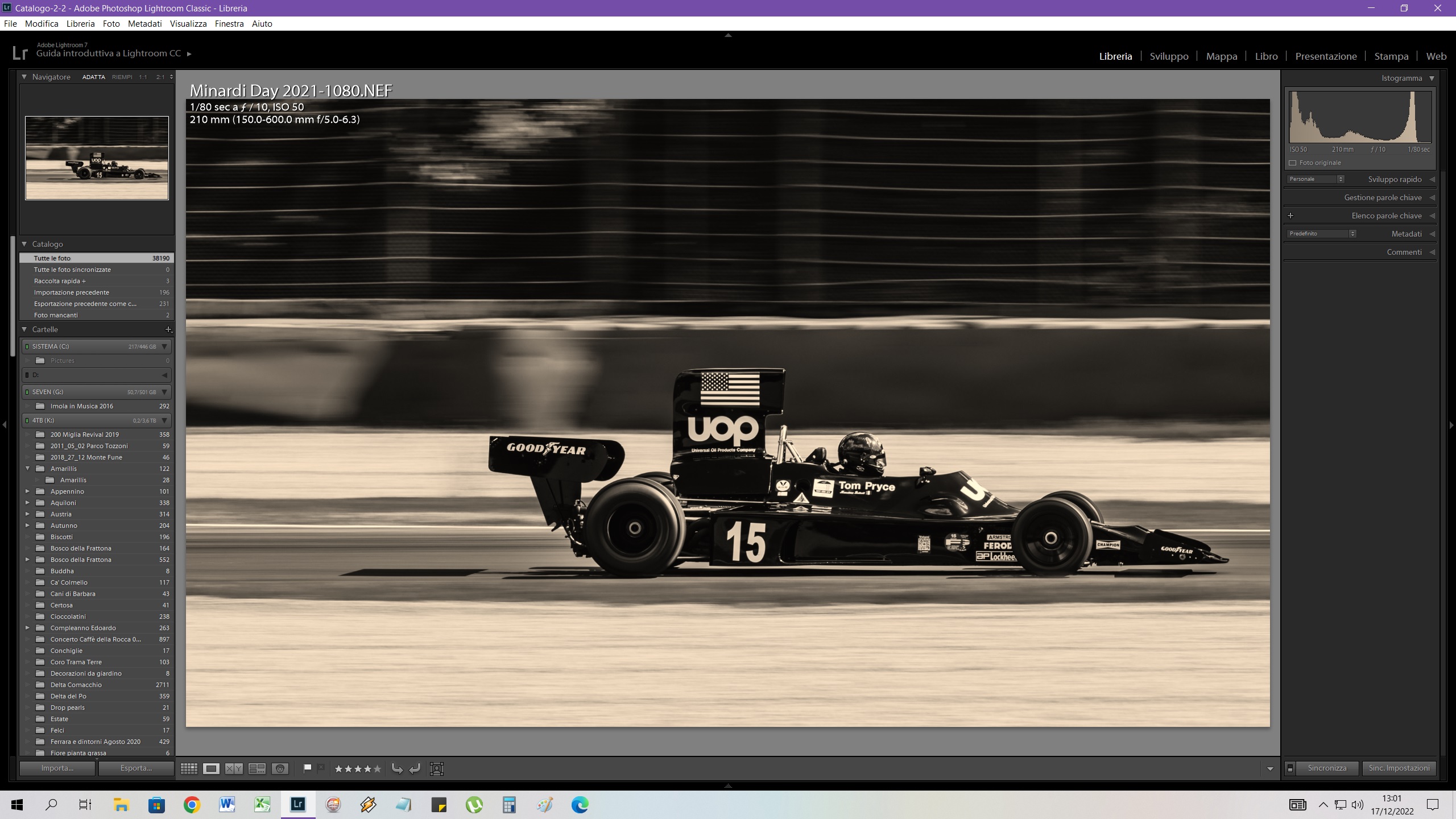The height and width of the screenshot is (819, 1456).
Task: Click the Esporta... button
Action: [x=136, y=768]
